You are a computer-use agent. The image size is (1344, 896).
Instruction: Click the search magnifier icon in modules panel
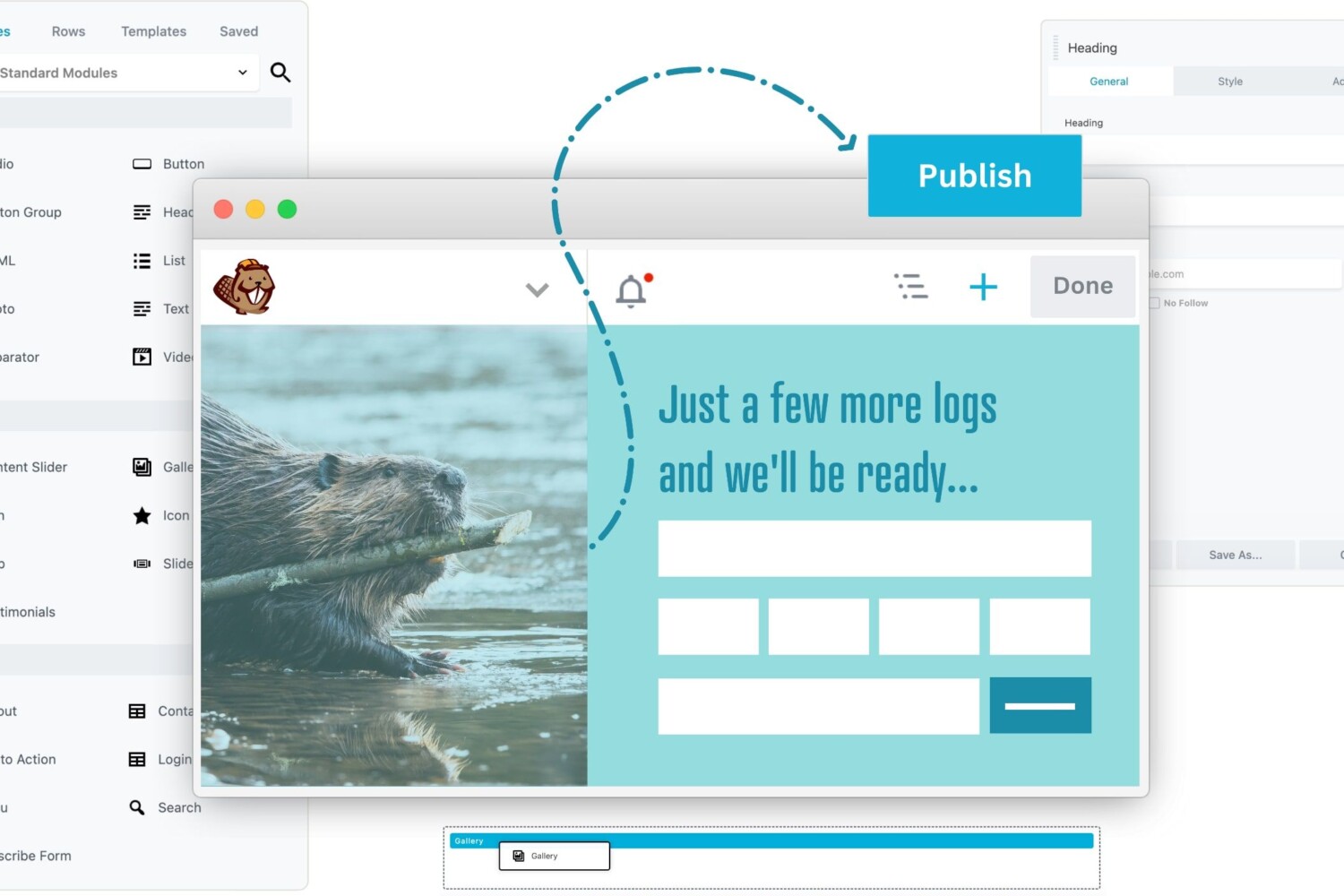[x=280, y=73]
